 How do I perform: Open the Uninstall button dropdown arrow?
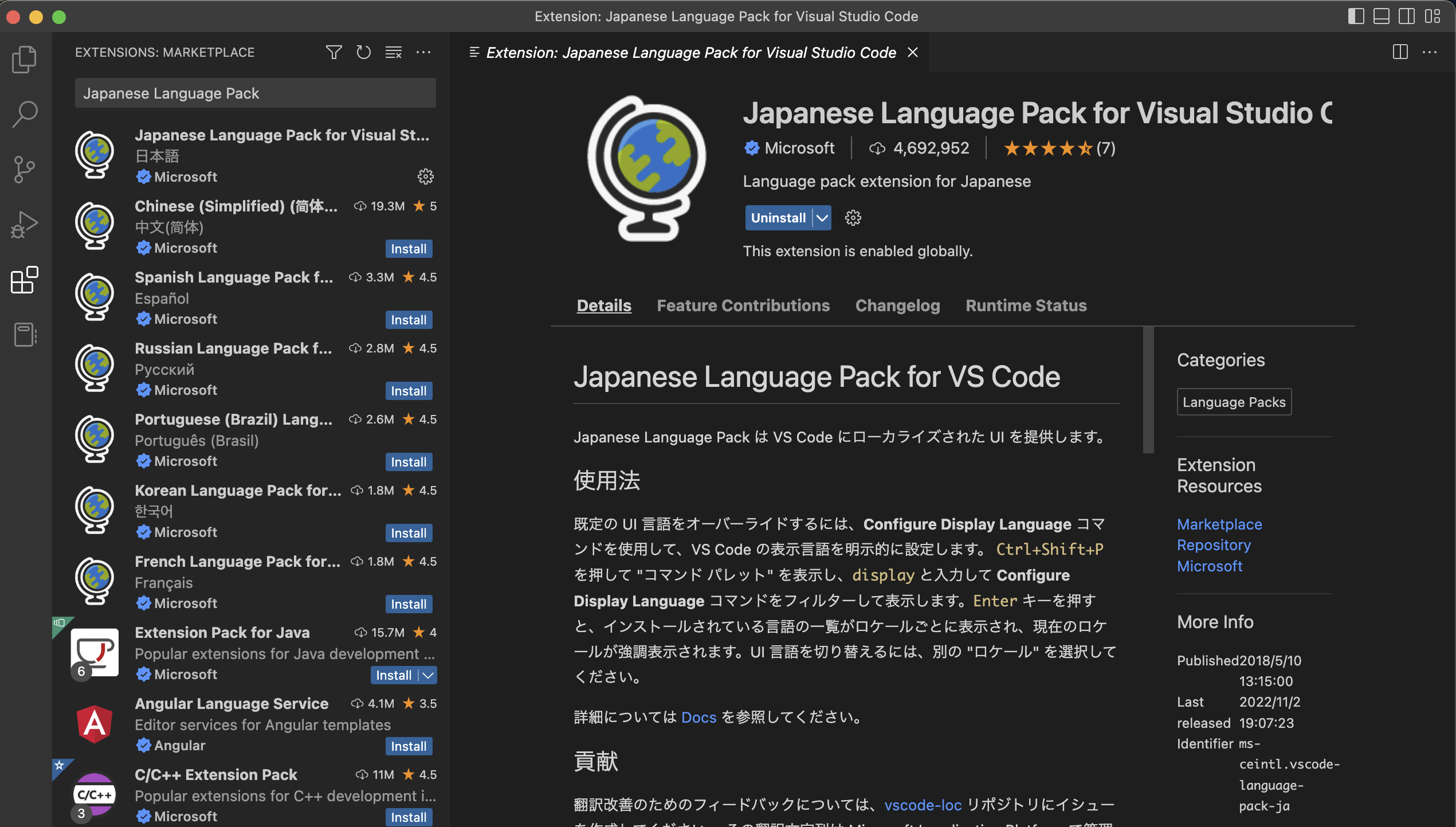click(x=822, y=218)
